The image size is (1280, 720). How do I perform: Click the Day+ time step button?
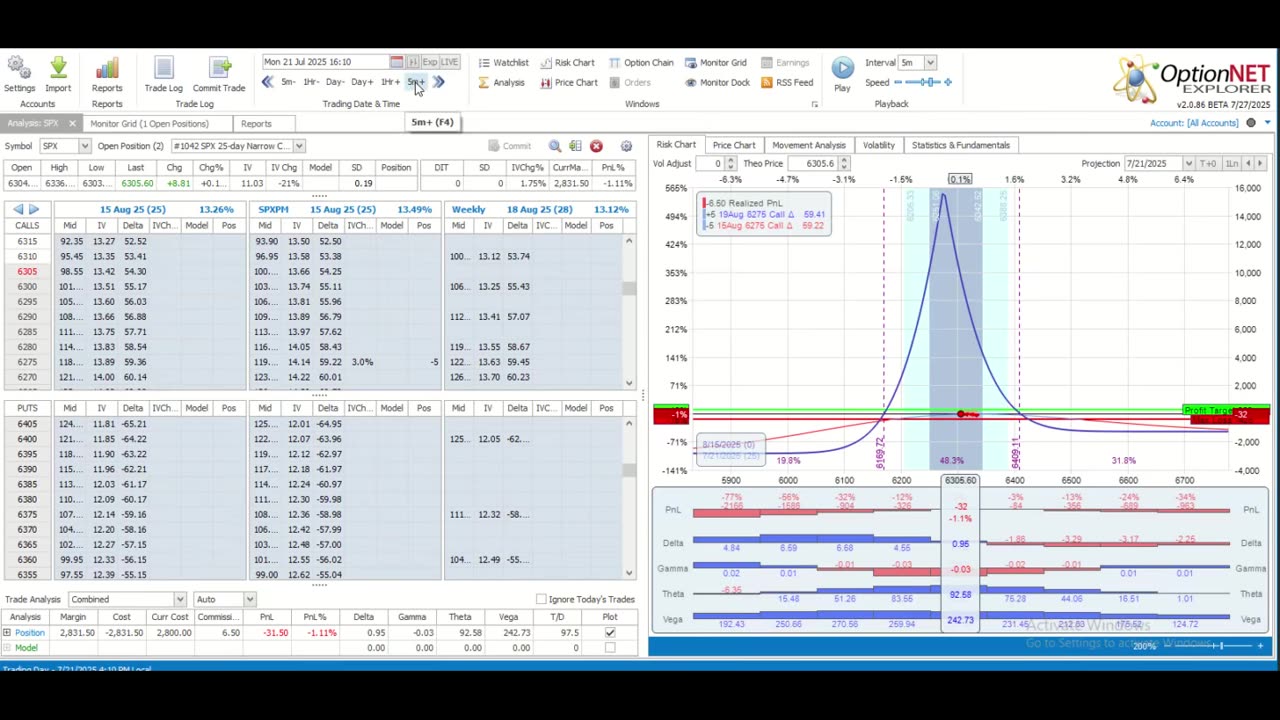click(x=361, y=82)
